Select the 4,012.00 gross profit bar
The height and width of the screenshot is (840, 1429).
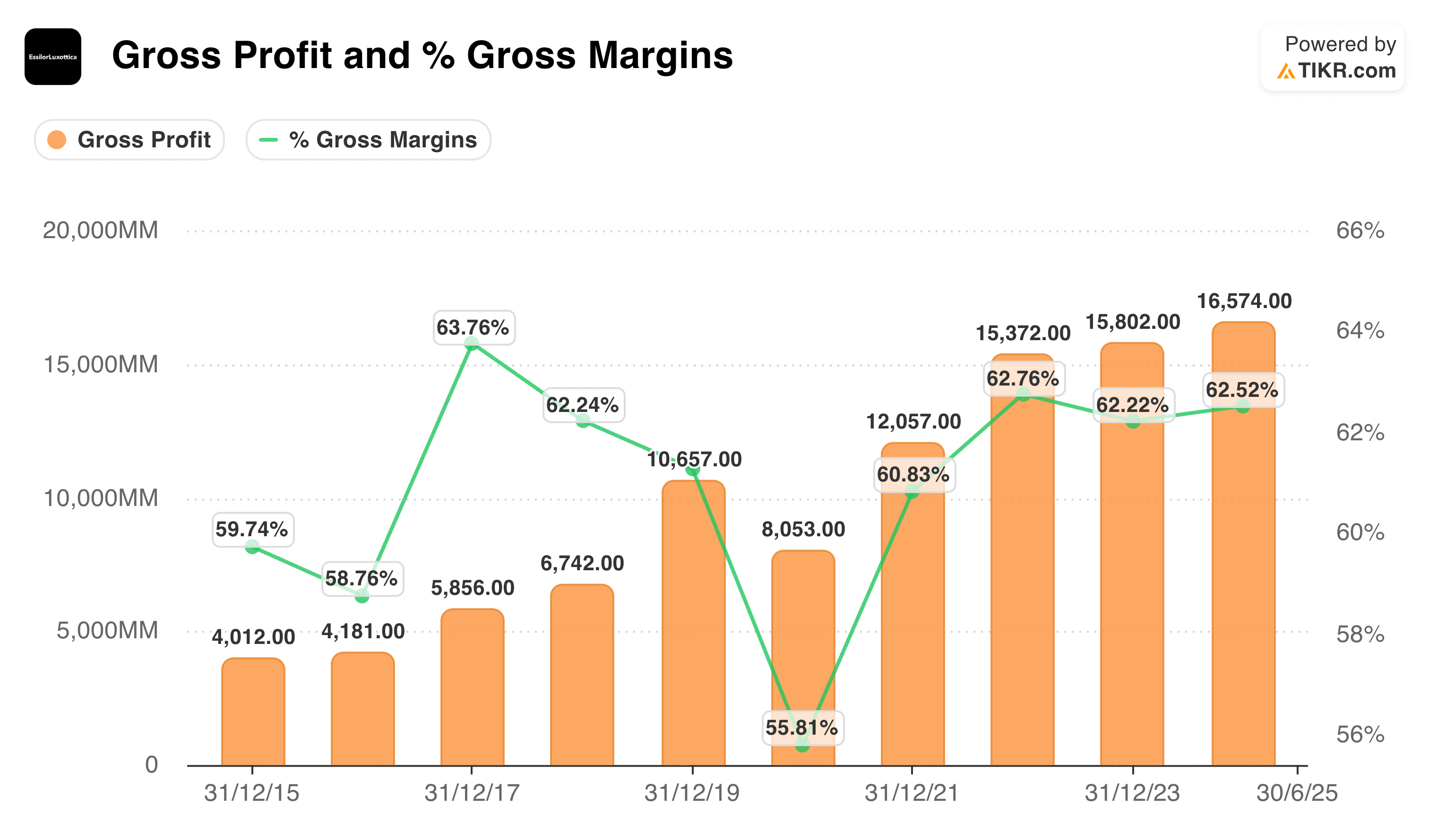pos(253,712)
